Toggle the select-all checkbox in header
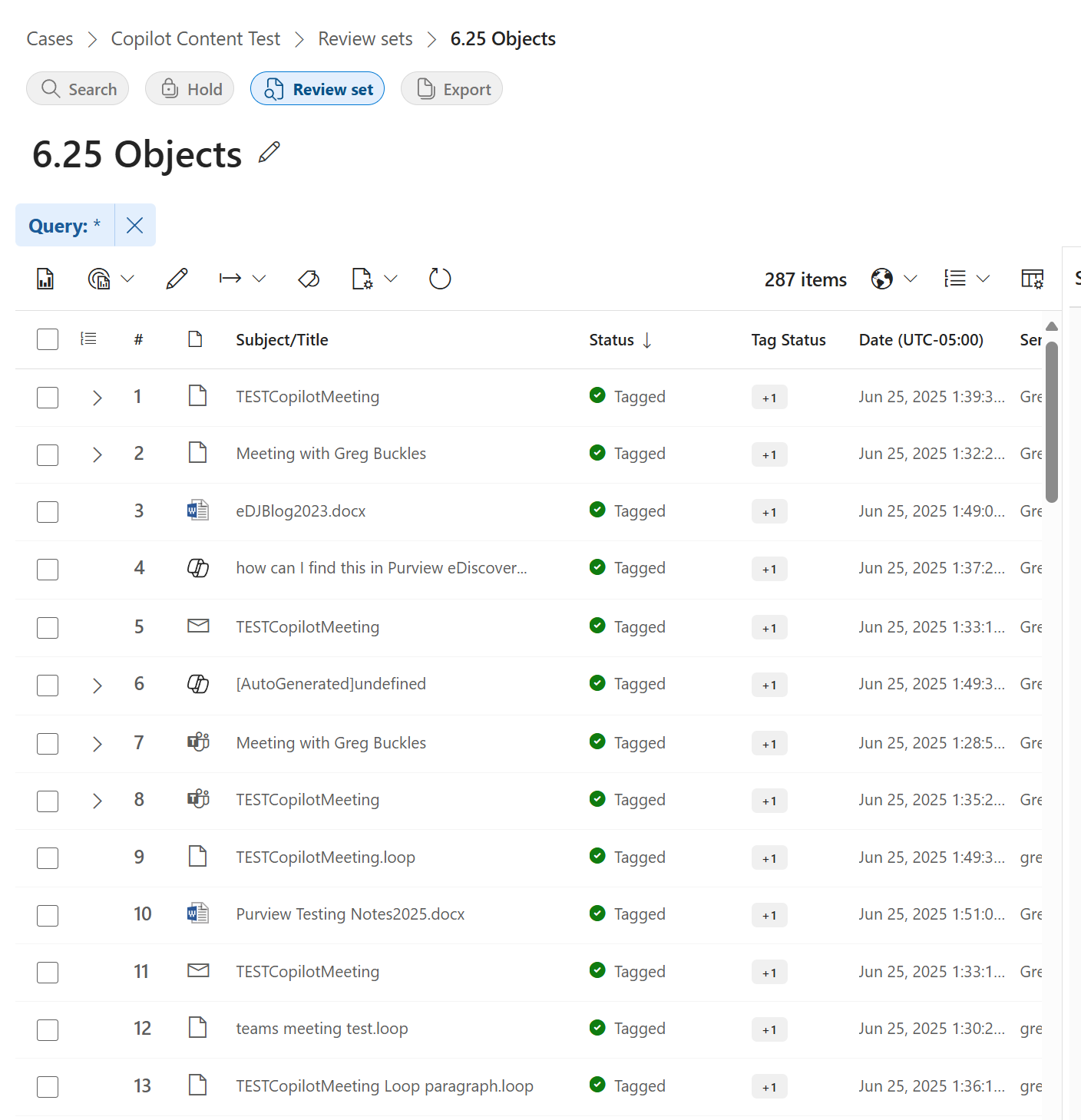 click(48, 339)
